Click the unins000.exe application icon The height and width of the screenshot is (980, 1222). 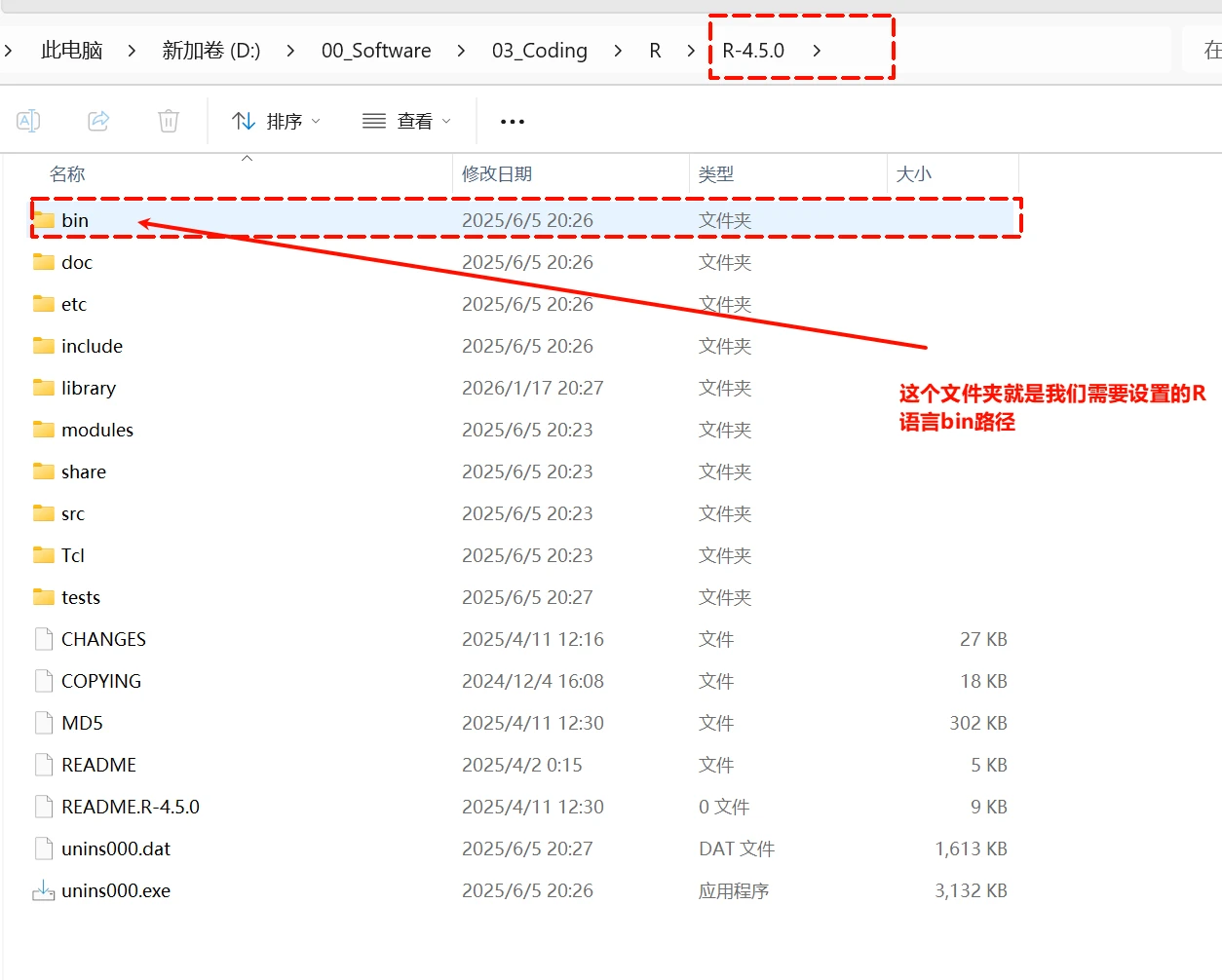click(x=44, y=890)
